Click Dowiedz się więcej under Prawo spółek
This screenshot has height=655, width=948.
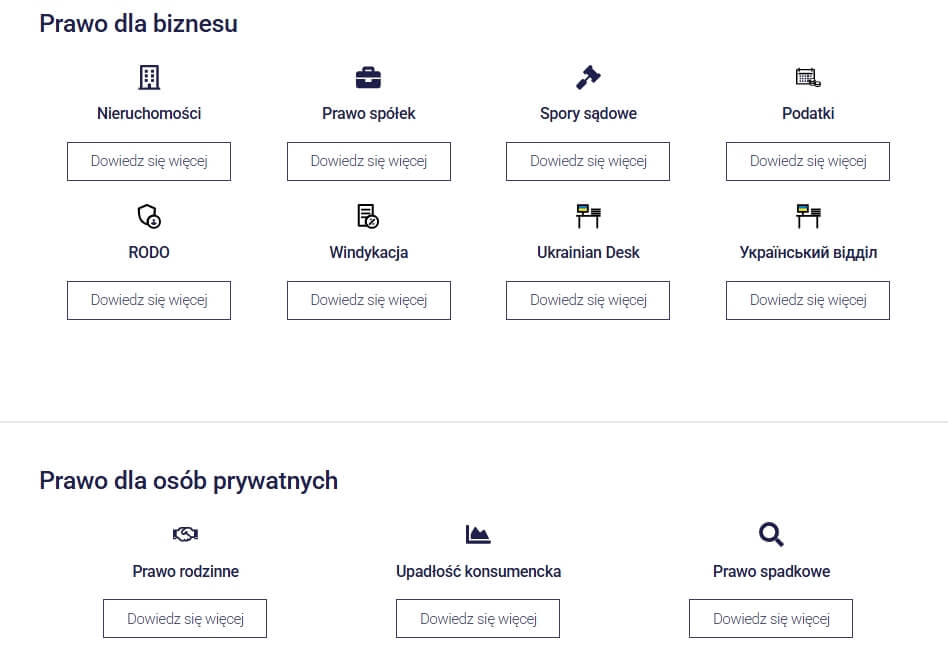pyautogui.click(x=368, y=161)
